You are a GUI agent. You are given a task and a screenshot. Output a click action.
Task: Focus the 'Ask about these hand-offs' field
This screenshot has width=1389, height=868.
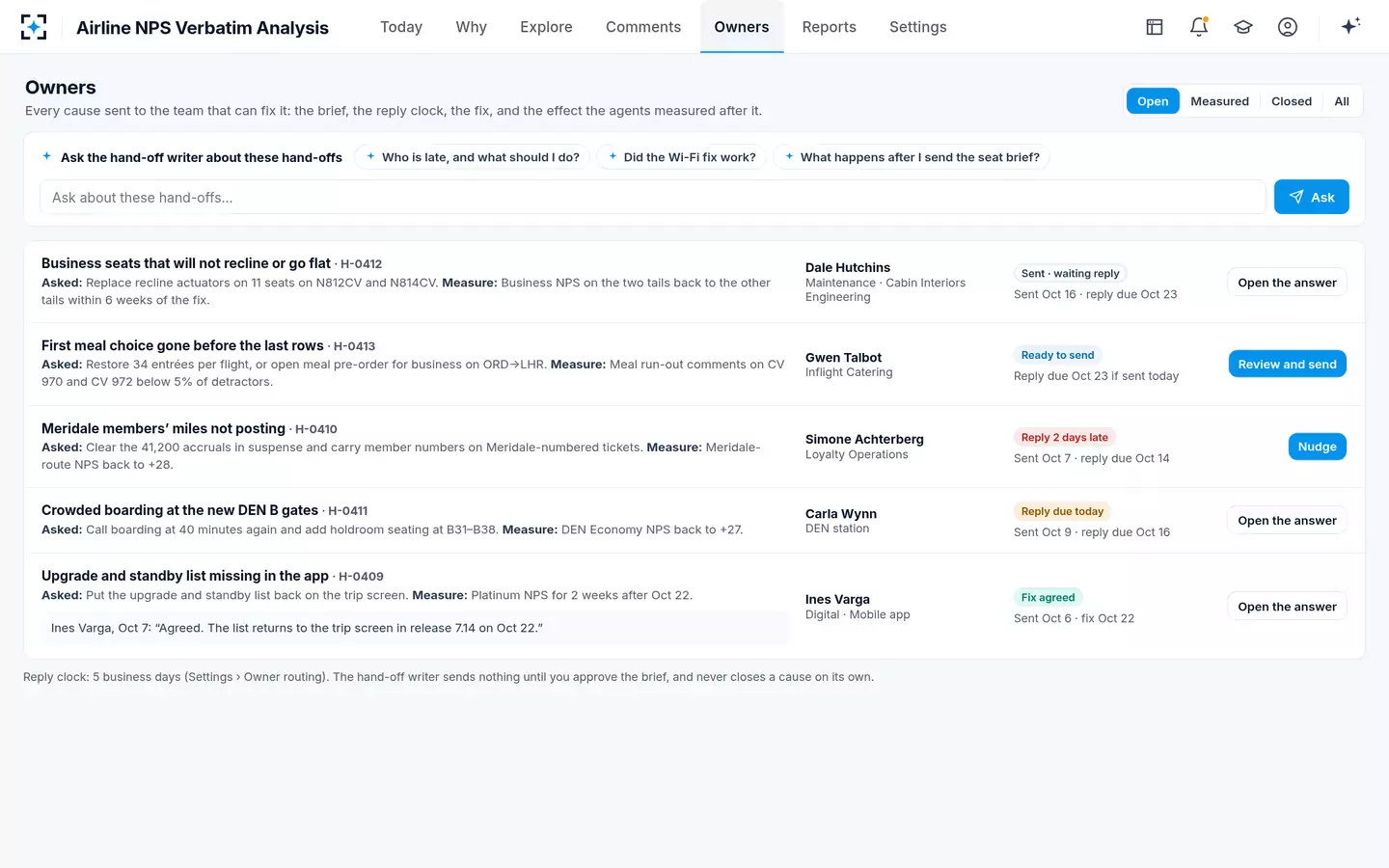pyautogui.click(x=652, y=198)
